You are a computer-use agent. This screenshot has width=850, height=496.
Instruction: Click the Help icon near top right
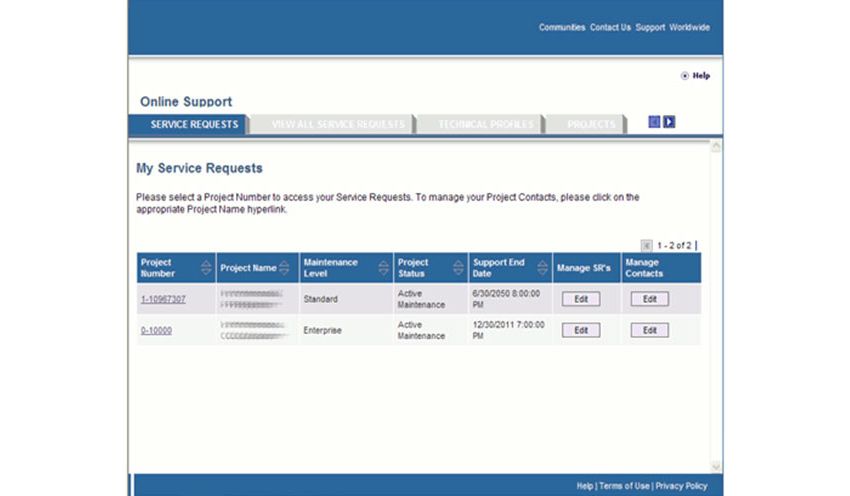685,75
